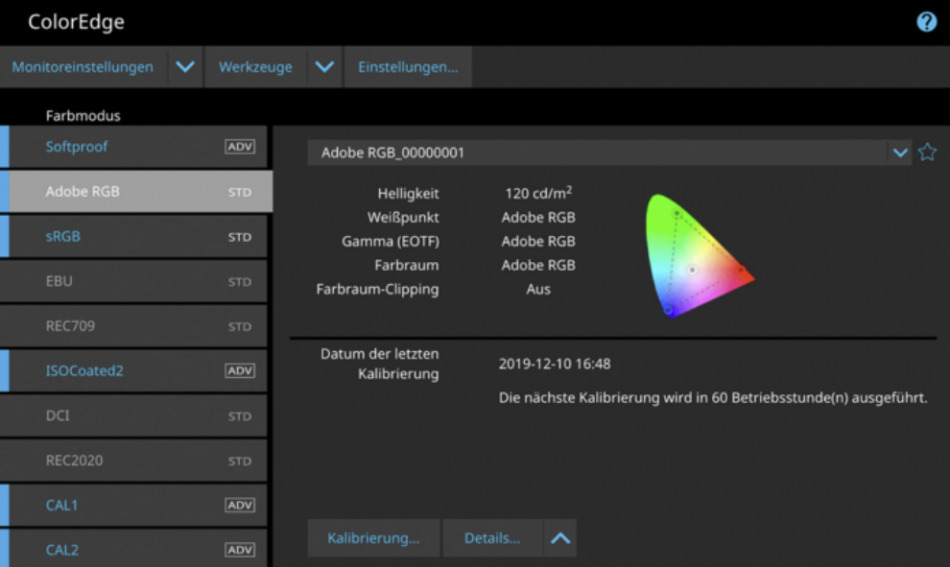Open the Adobe RGB_00000001 target dropdown
The image size is (950, 567).
click(900, 153)
